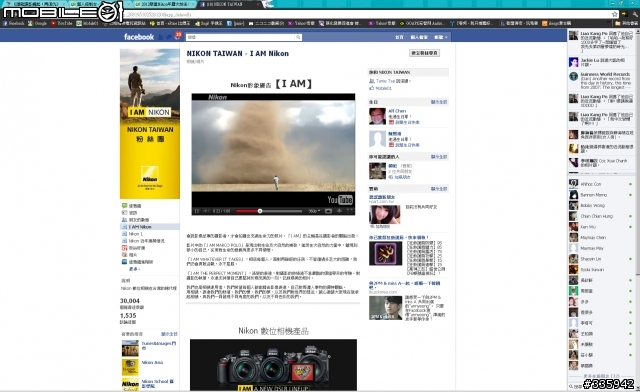The height and width of the screenshot is (392, 640).
Task: Switch to the second browser tab
Action: pyautogui.click(x=98, y=4)
